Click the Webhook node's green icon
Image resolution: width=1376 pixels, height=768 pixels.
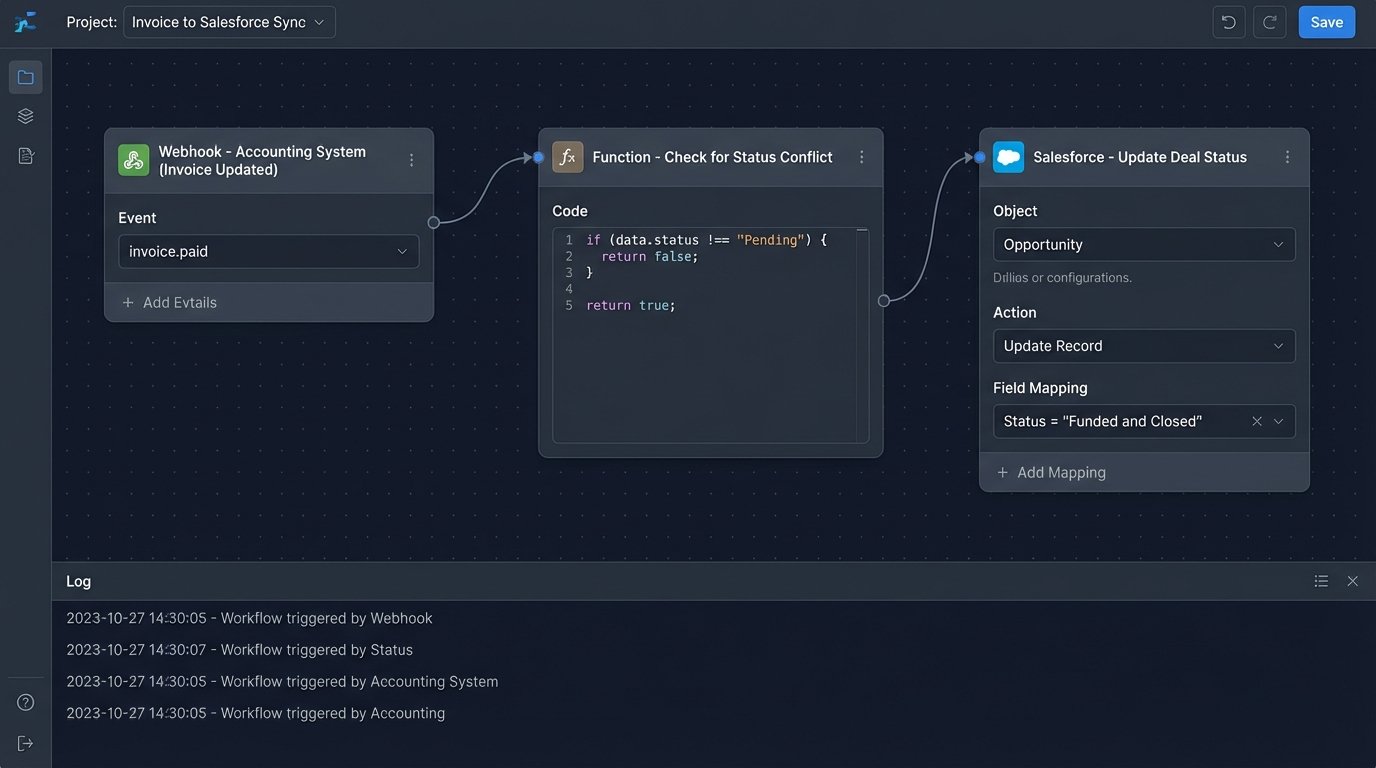click(133, 158)
